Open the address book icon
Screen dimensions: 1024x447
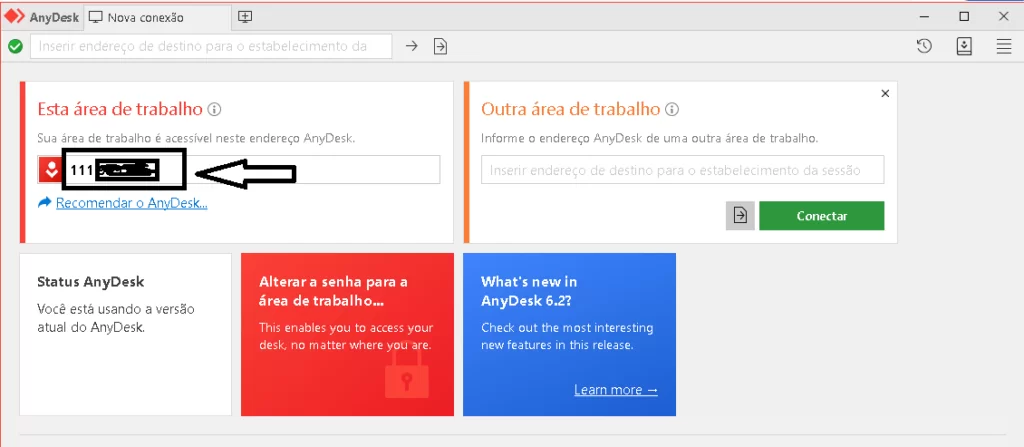[965, 46]
